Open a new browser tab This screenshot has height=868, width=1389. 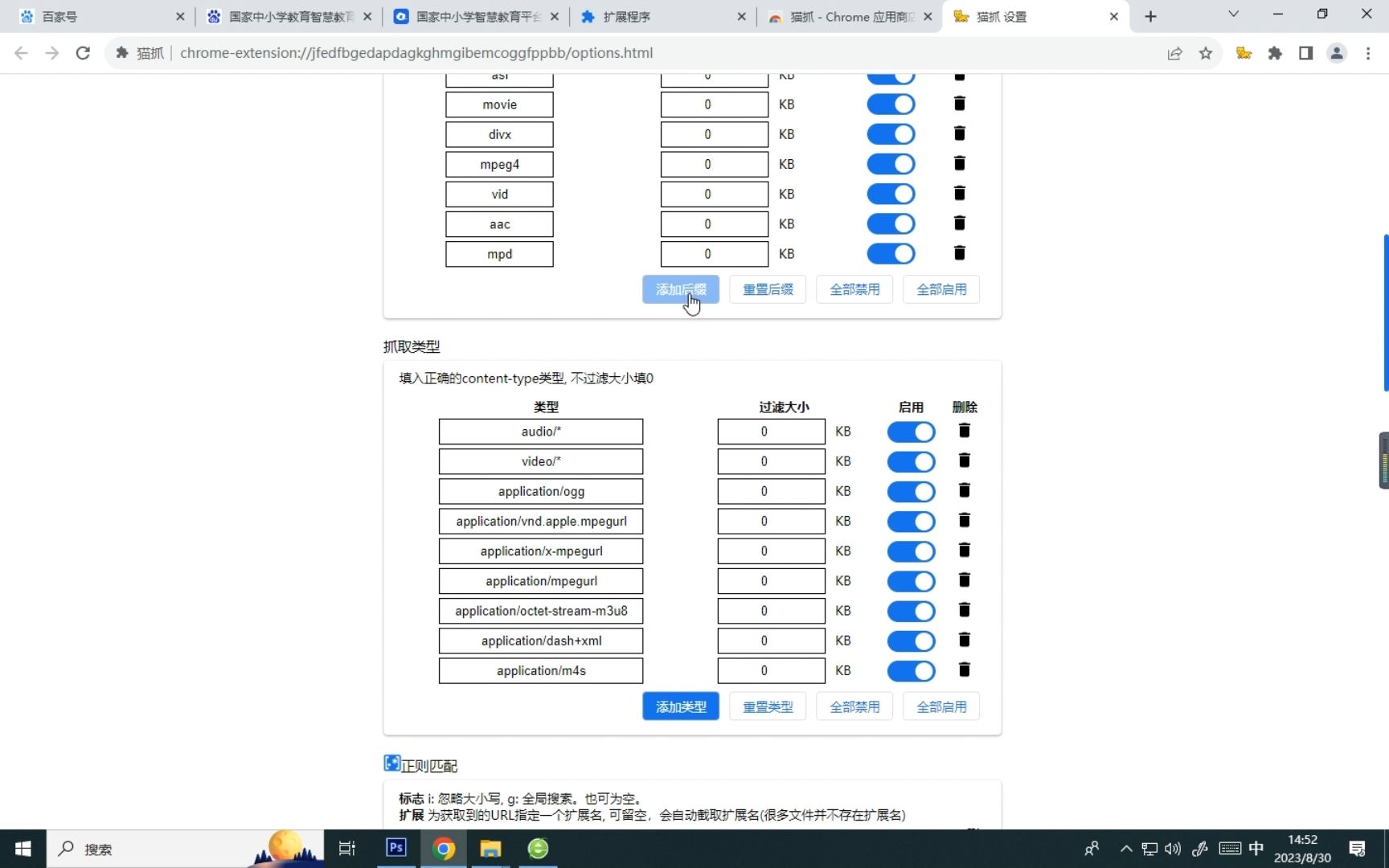pos(1150,16)
